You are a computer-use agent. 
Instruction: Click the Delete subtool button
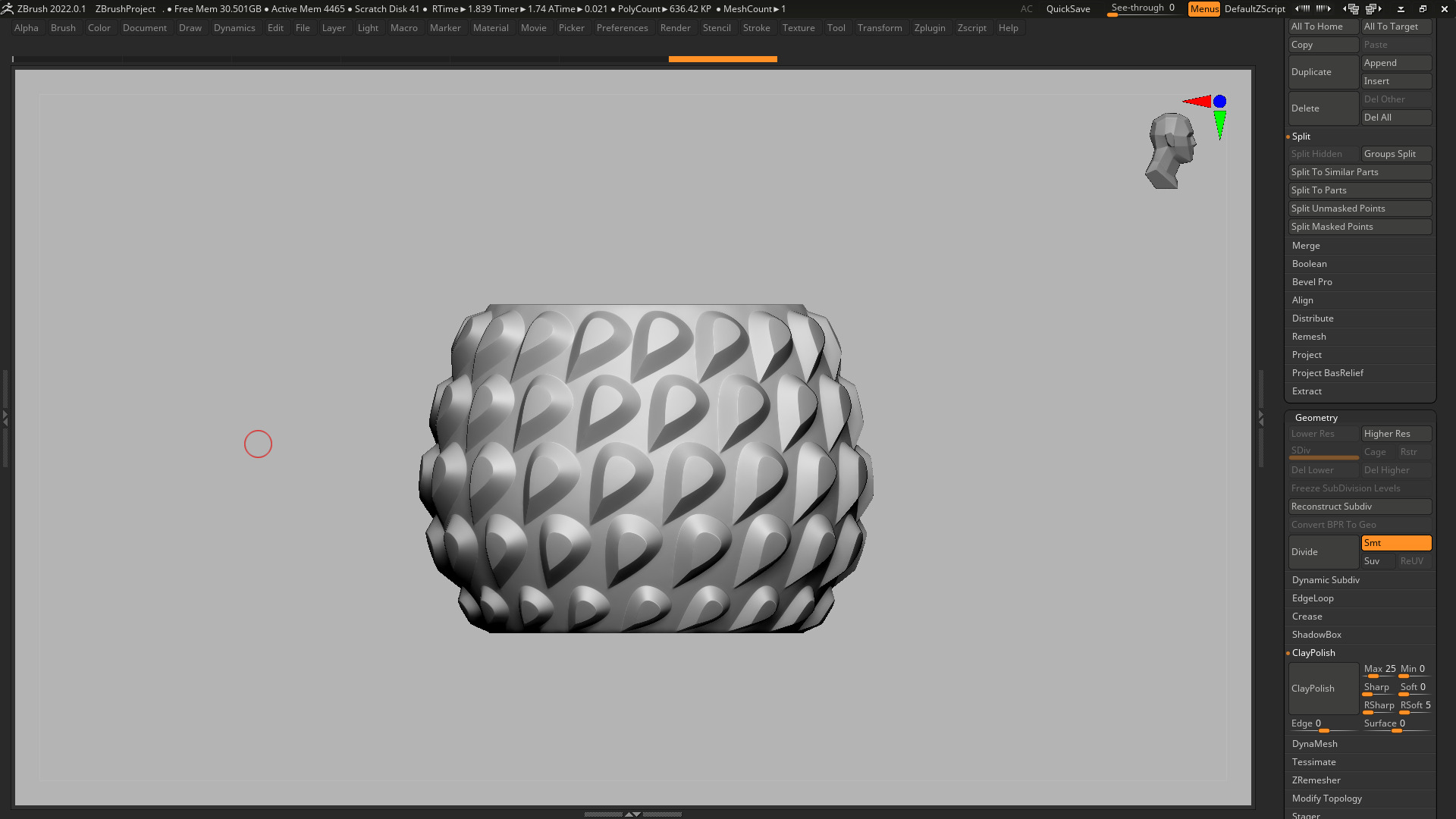1323,108
